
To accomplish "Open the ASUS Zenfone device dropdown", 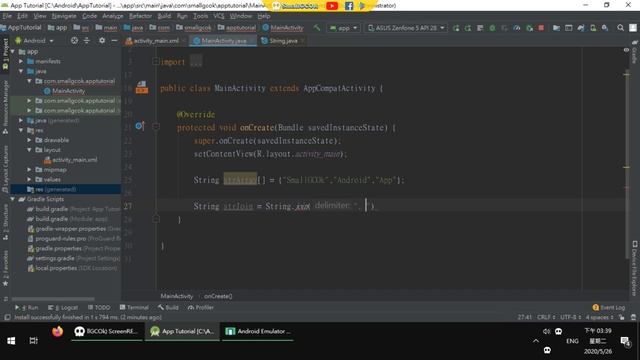I will click(406, 28).
